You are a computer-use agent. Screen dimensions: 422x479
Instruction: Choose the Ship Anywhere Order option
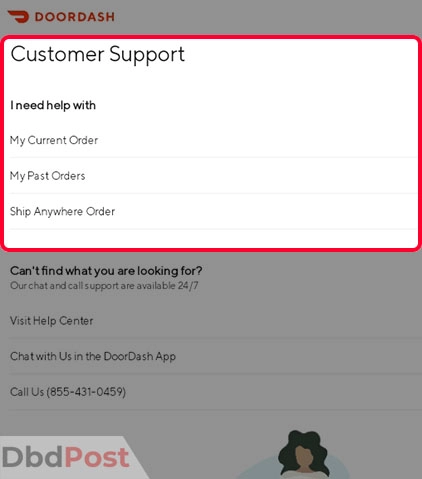212,211
